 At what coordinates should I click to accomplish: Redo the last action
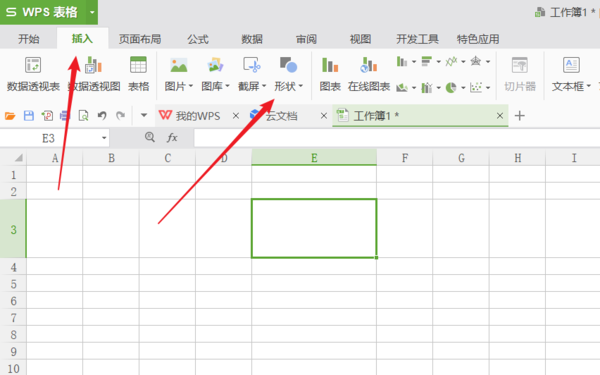121,116
